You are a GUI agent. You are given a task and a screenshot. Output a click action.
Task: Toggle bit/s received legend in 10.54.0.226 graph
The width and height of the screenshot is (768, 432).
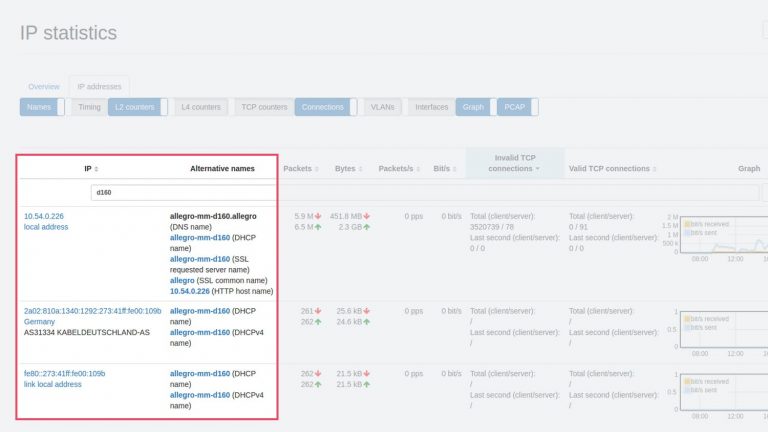(707, 224)
